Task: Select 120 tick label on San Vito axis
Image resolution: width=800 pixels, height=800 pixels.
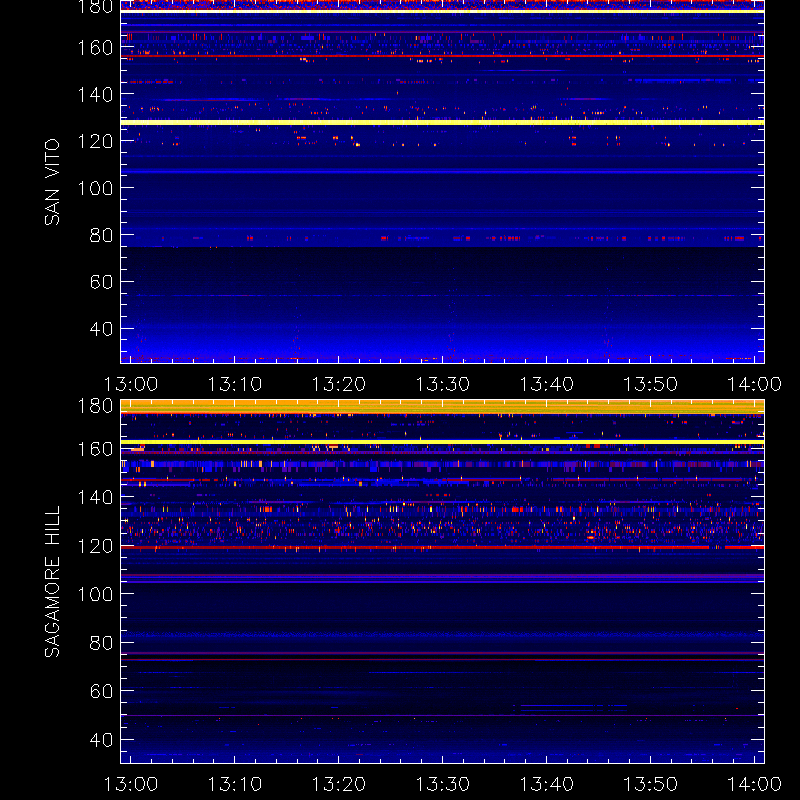Action: tap(95, 141)
